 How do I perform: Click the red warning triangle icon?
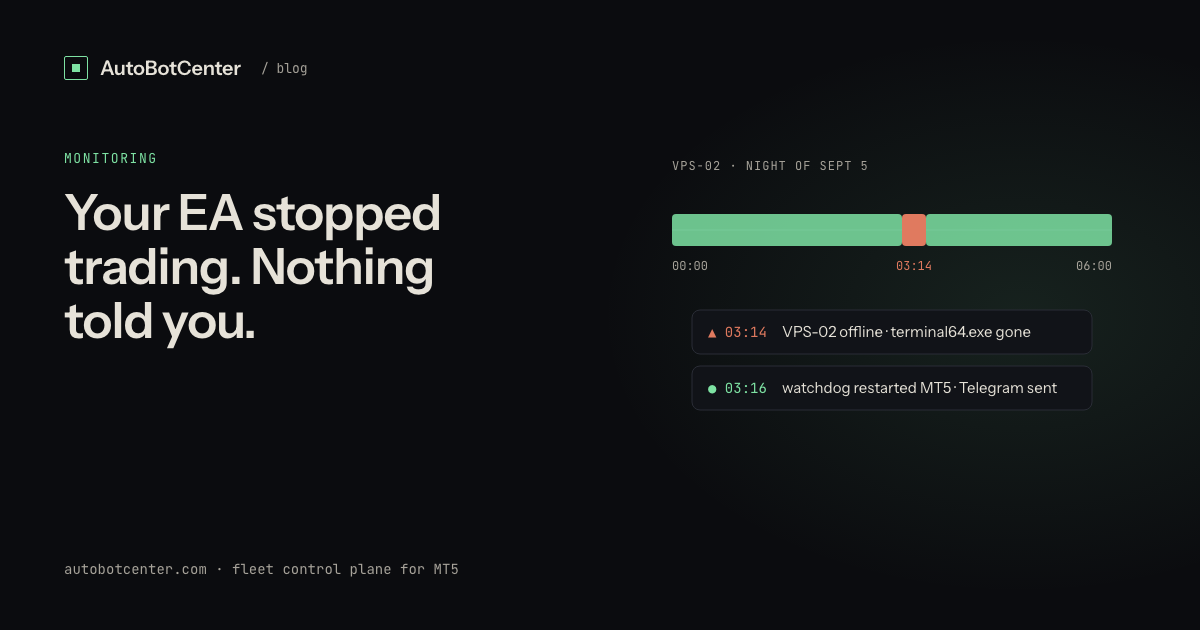(712, 332)
